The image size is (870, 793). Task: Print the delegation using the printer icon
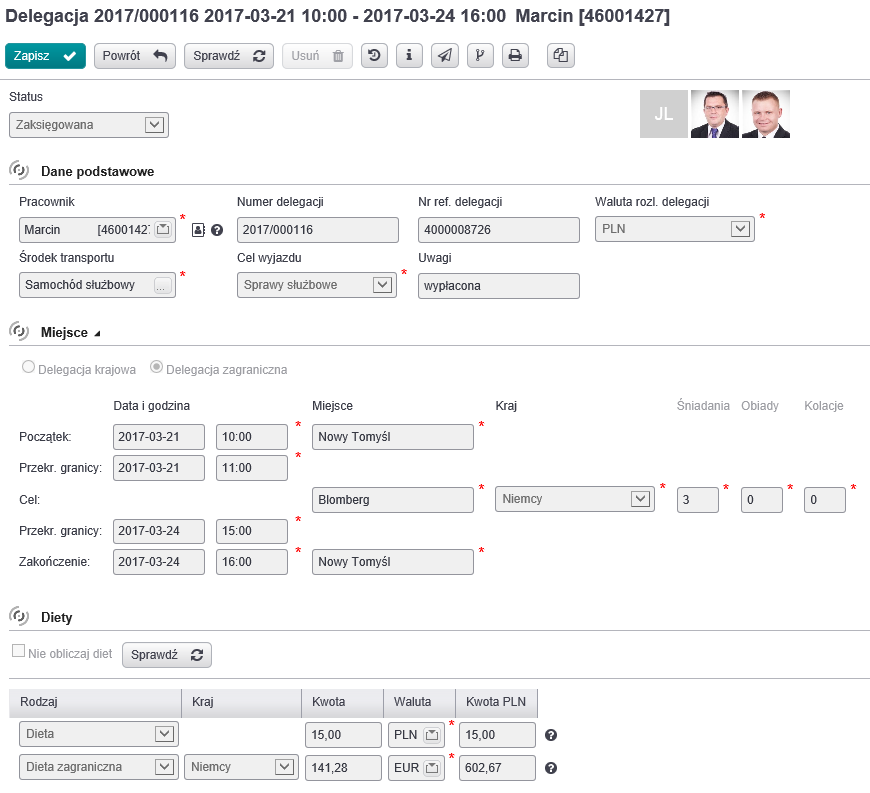515,56
